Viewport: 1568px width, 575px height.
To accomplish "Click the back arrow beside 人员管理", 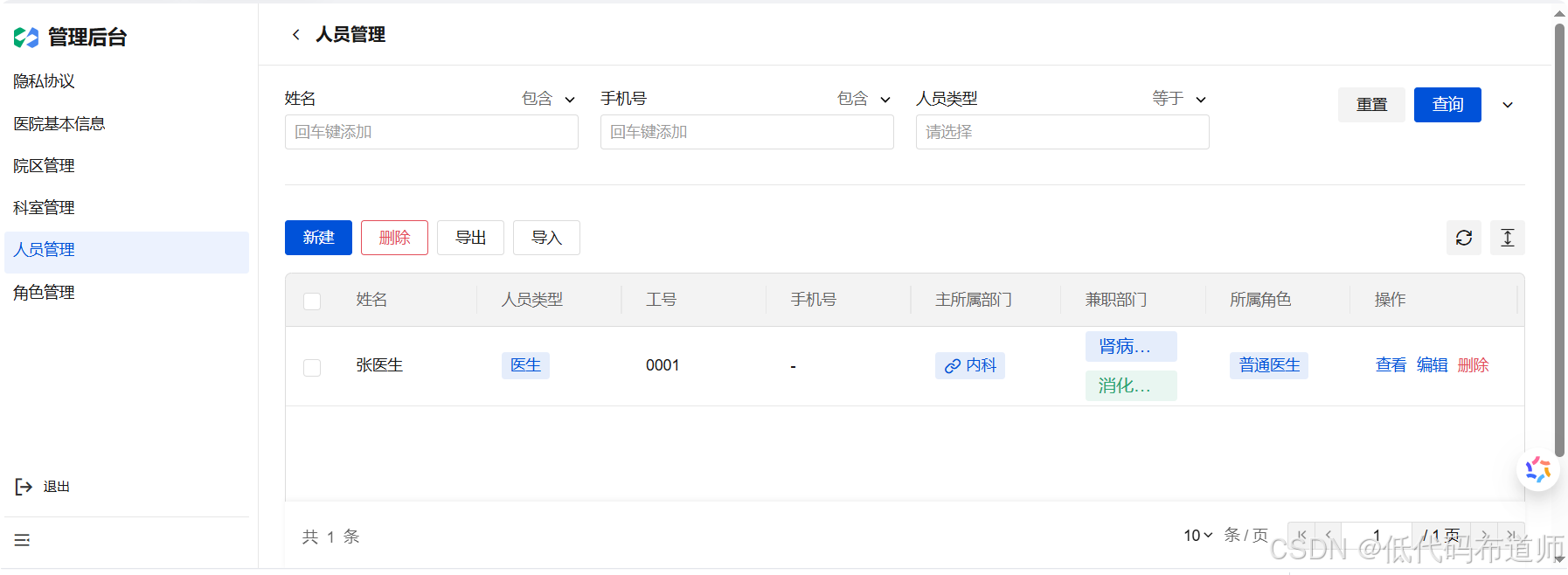I will coord(296,34).
